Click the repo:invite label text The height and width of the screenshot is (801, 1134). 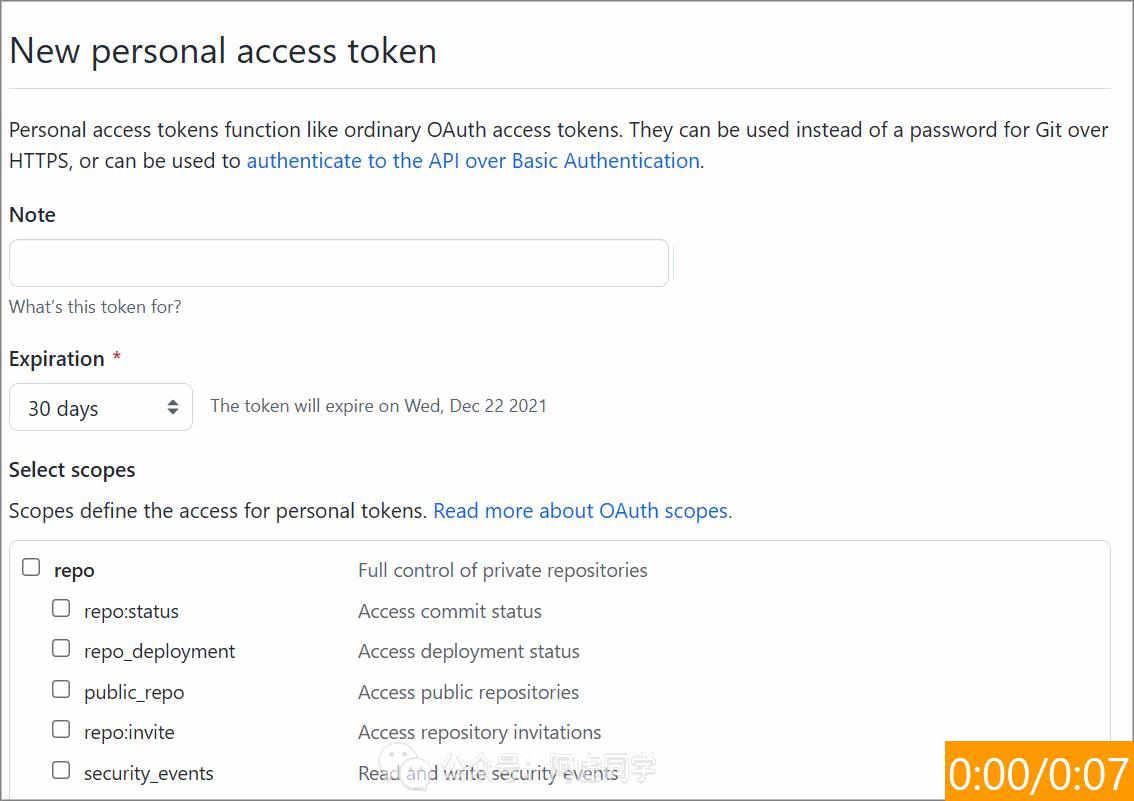click(x=129, y=733)
